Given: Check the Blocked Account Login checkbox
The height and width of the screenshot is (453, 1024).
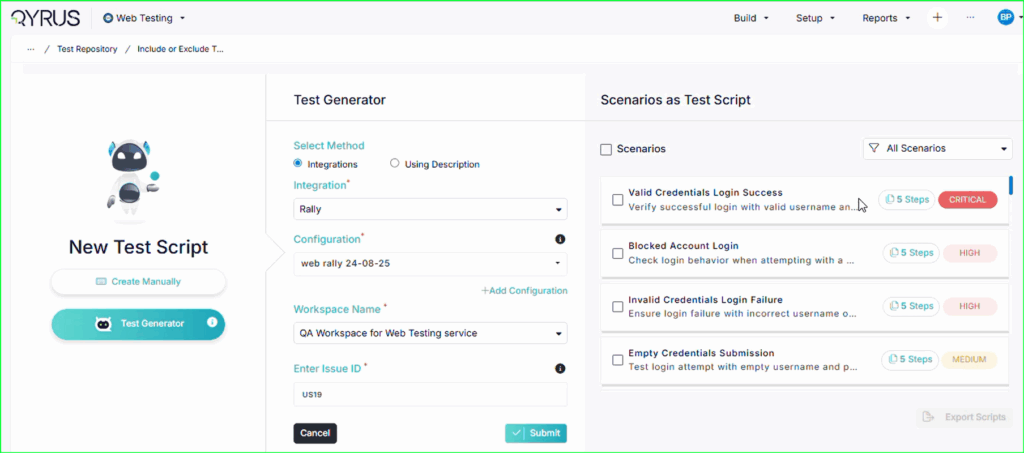Looking at the screenshot, I should click(617, 253).
